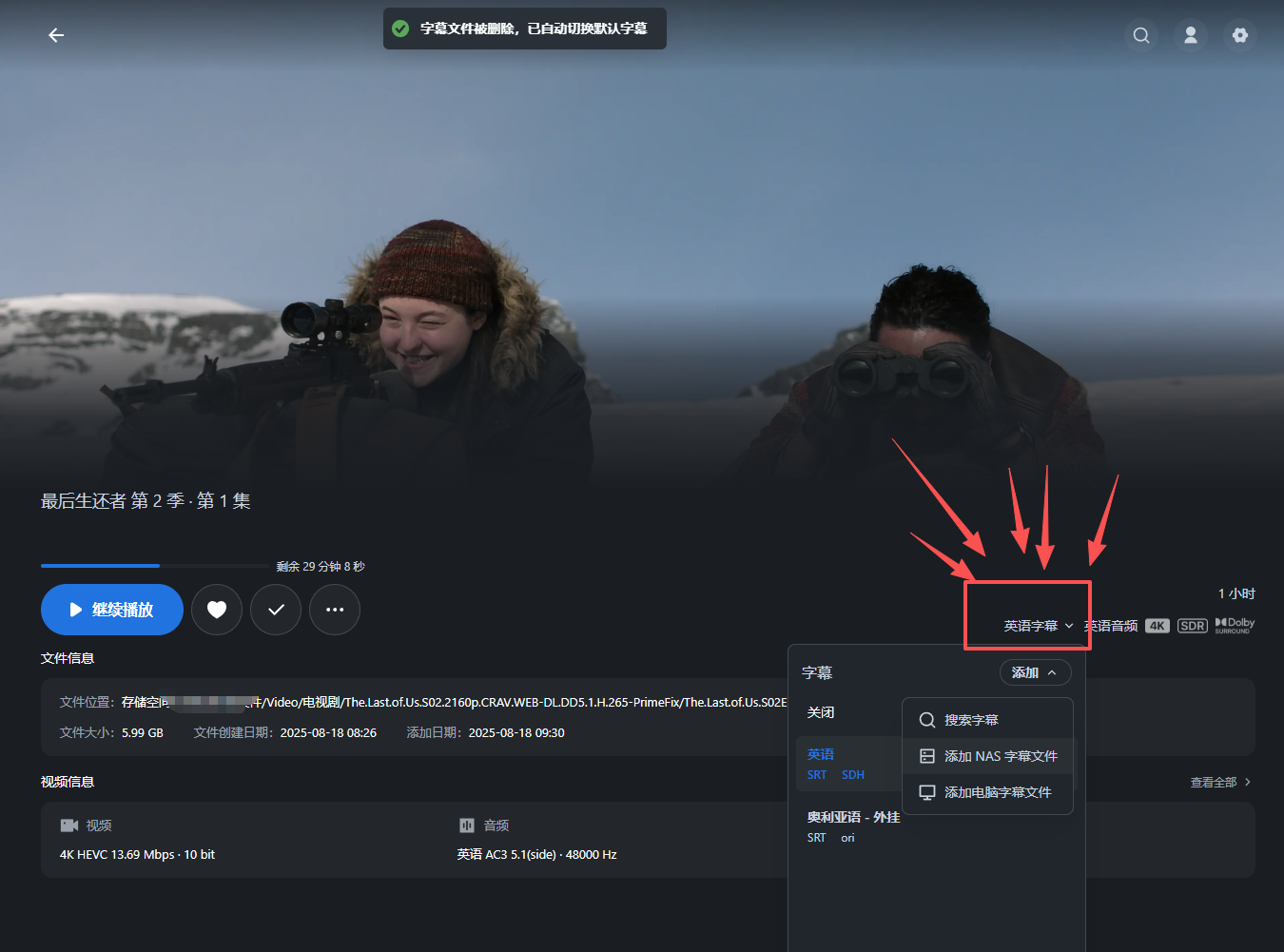Click the 4K badge

pyautogui.click(x=1158, y=626)
